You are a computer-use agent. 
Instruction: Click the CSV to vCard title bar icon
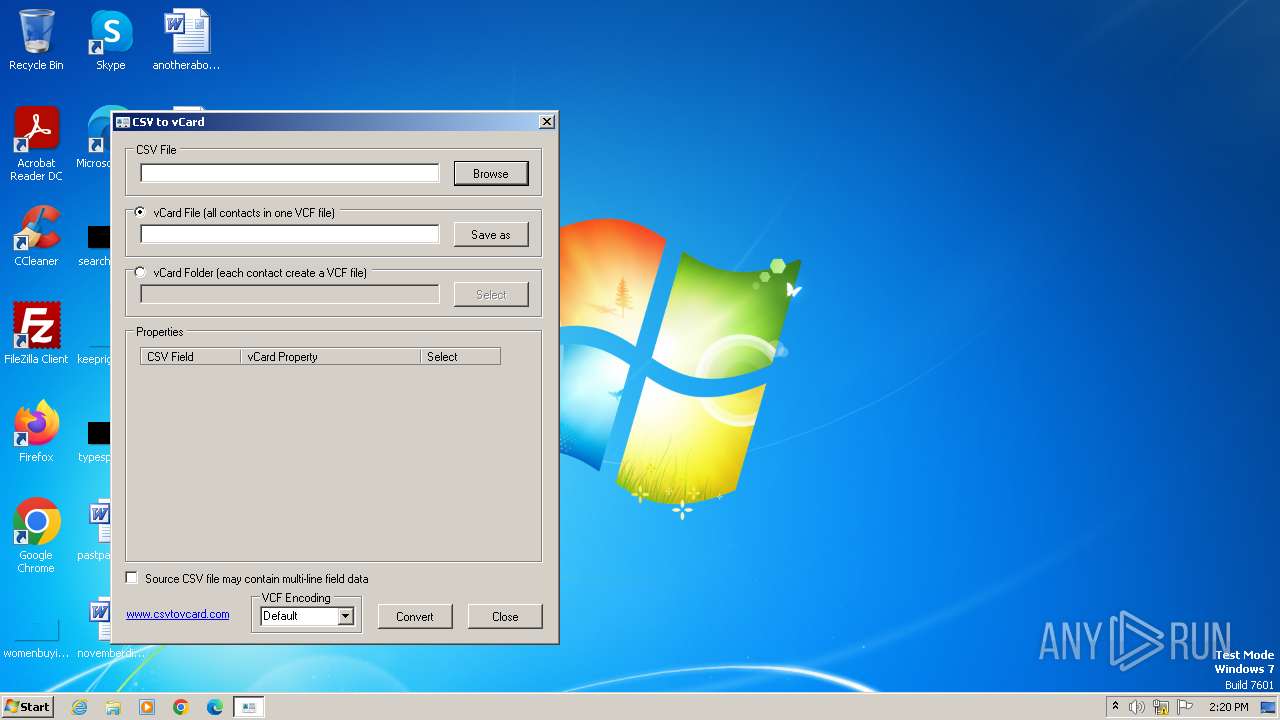click(x=123, y=122)
